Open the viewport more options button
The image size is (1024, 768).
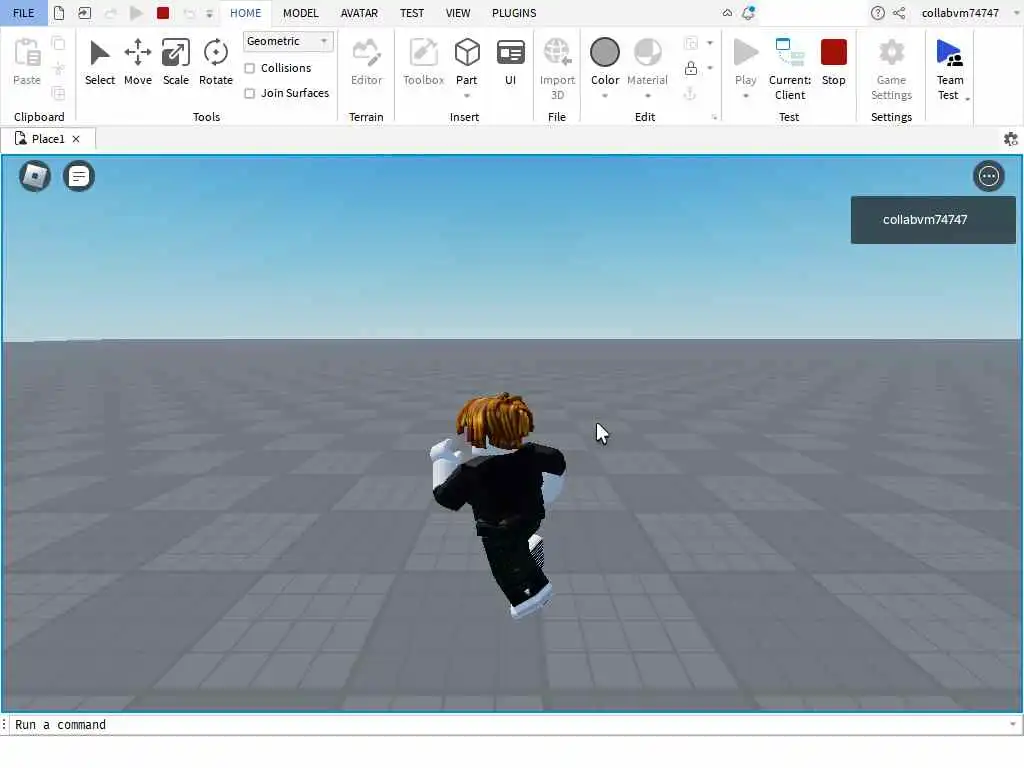pos(988,176)
